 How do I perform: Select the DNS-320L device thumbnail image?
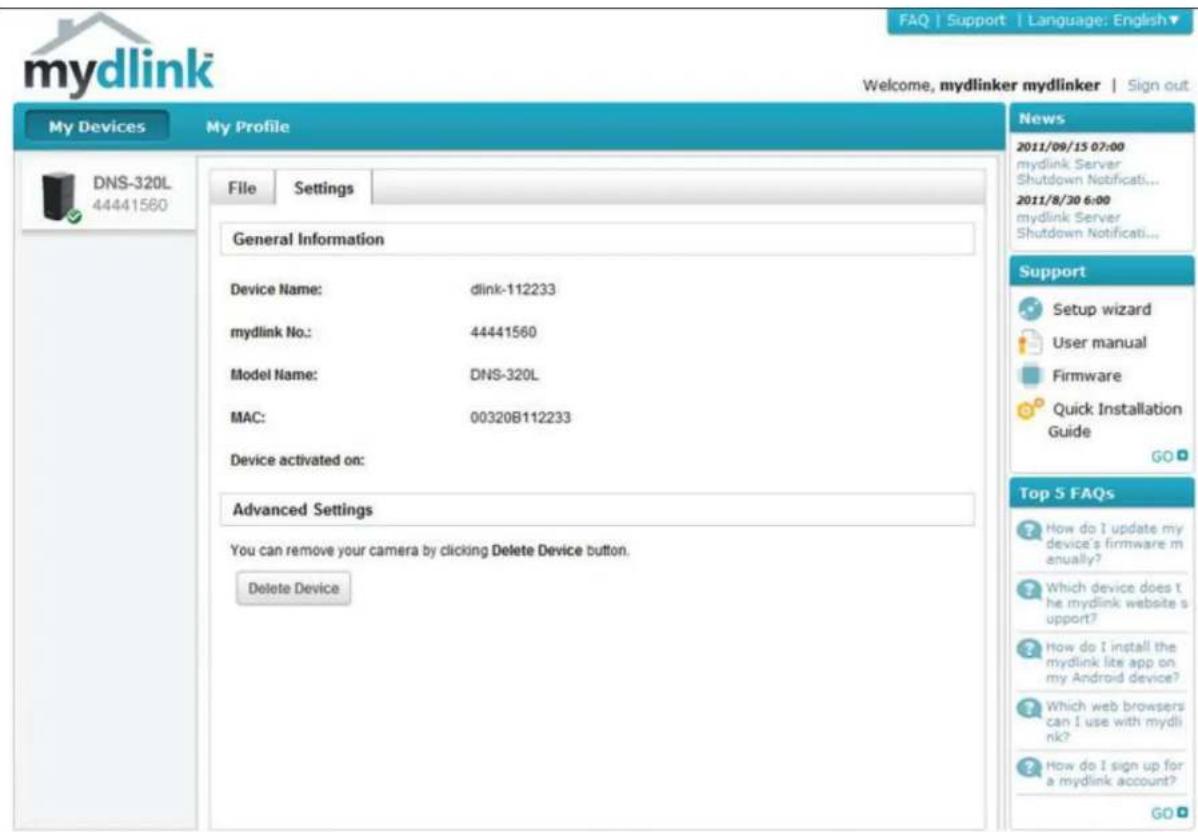coord(61,197)
